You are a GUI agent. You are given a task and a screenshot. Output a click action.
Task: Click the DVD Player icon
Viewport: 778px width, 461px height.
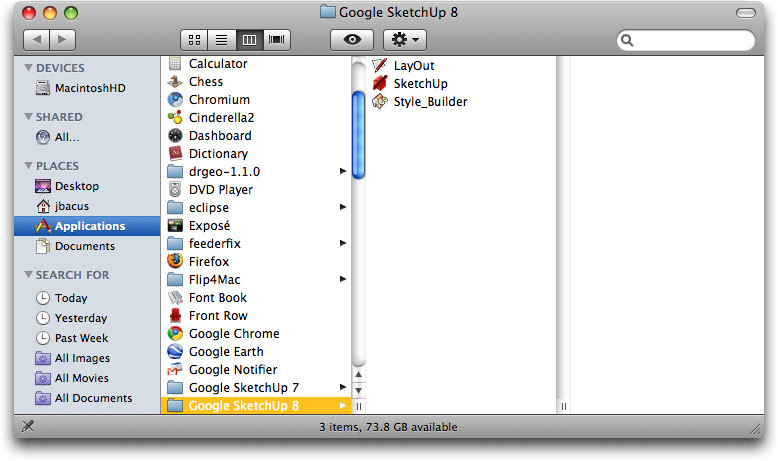point(175,189)
